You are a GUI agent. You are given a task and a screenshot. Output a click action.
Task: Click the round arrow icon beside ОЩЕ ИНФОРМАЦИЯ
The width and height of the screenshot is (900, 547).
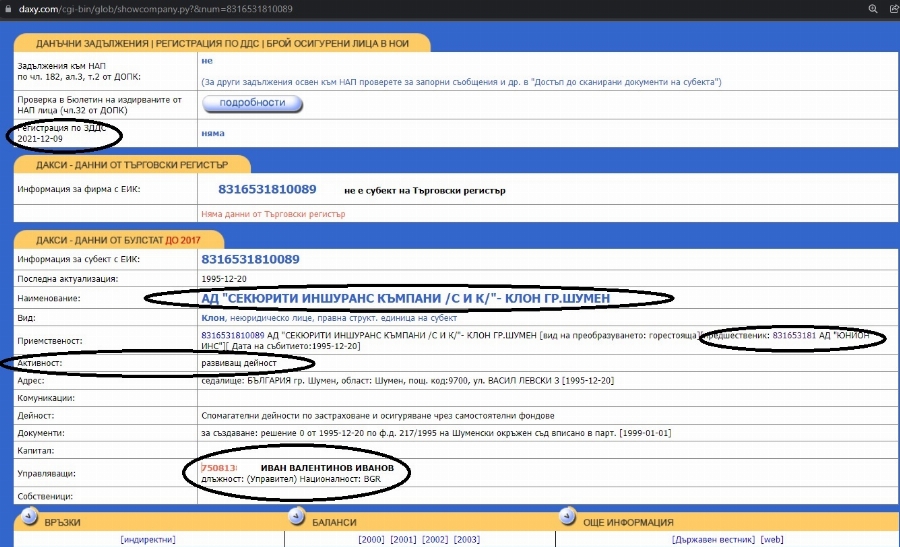point(566,517)
